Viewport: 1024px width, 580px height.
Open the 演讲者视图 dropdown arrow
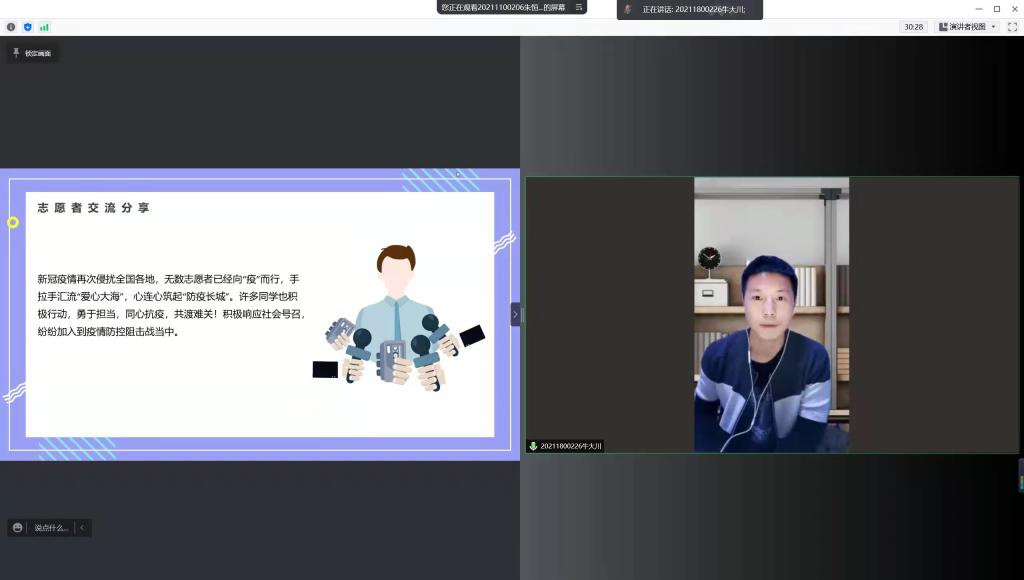pos(993,27)
